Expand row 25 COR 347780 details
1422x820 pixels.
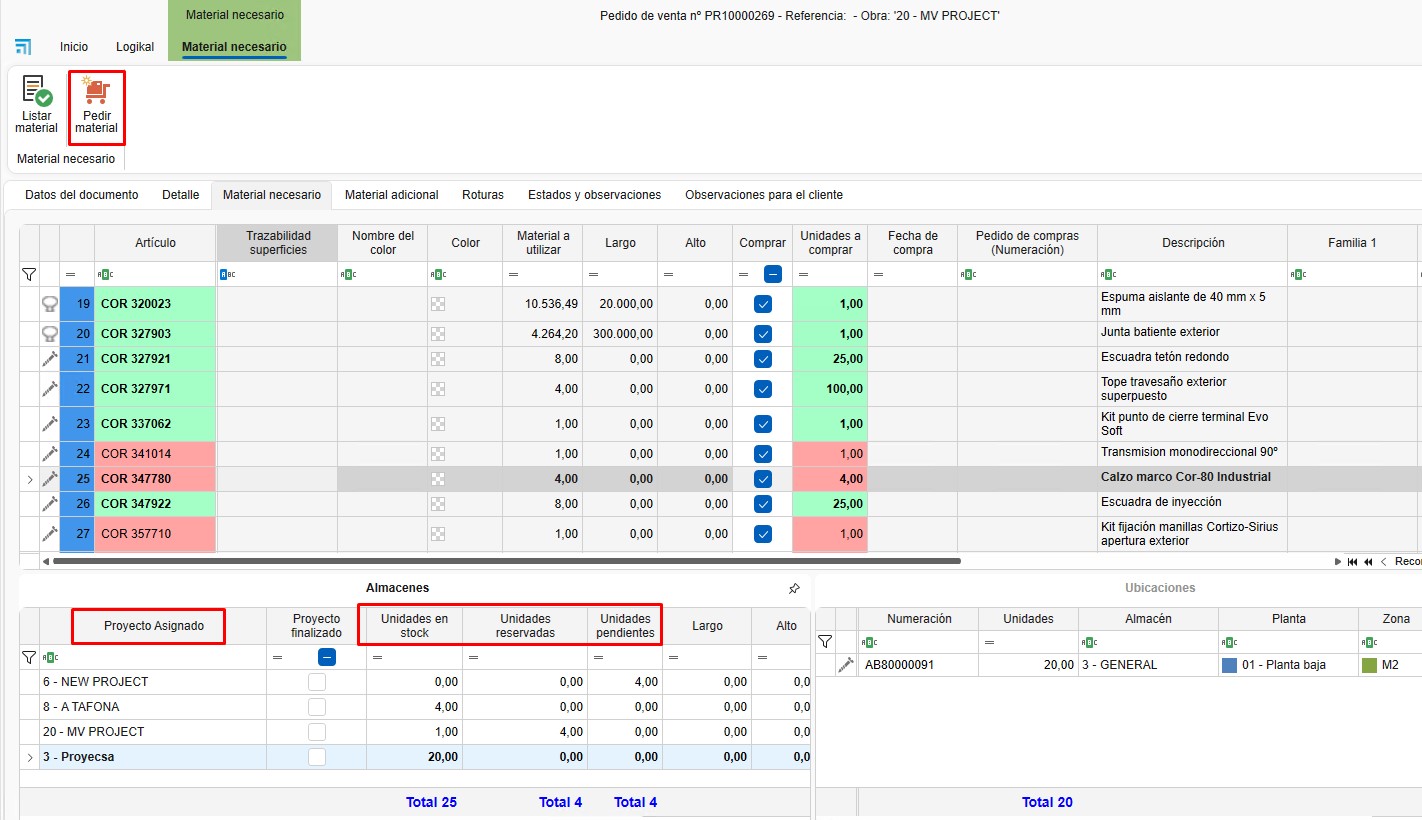(x=29, y=479)
